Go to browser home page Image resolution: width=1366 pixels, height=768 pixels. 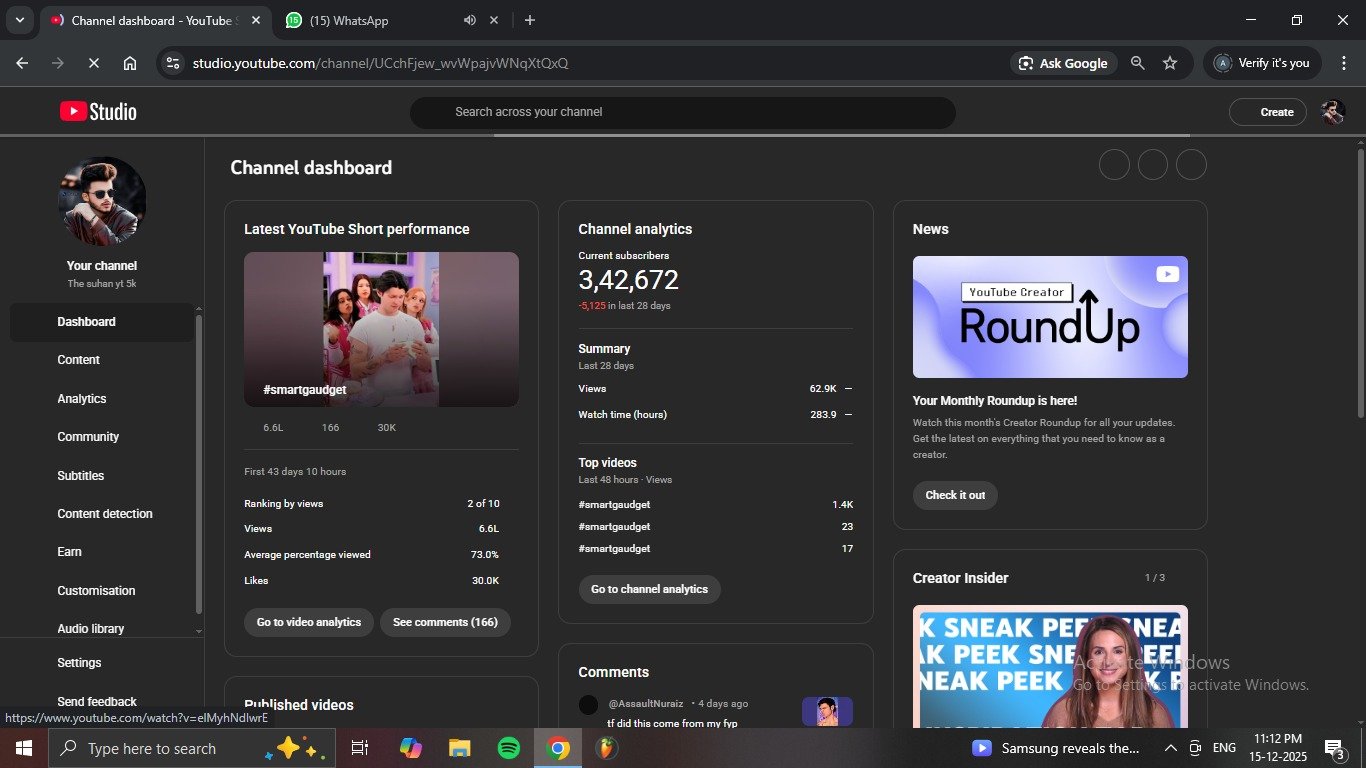(x=130, y=63)
